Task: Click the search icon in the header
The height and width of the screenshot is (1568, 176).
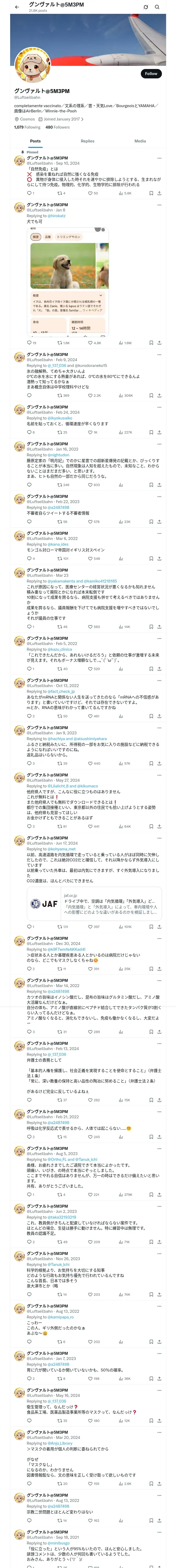Action: point(157,7)
